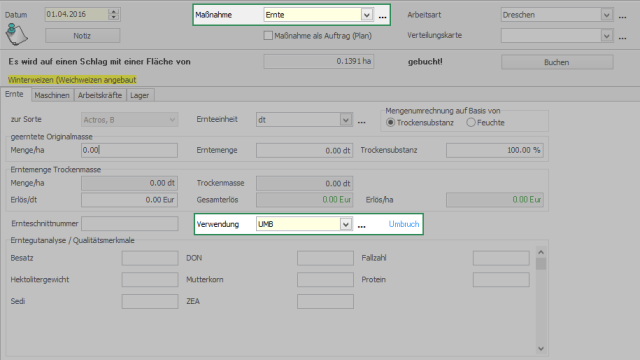Click the quality list scrollbar up arrow
640x360 pixels.
point(541,252)
